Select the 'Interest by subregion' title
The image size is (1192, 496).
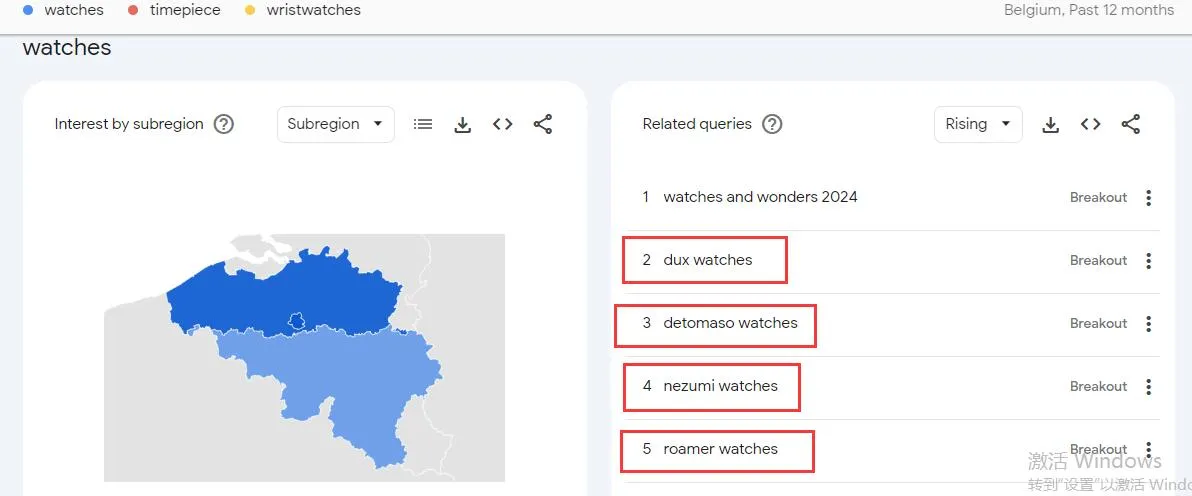(x=129, y=124)
